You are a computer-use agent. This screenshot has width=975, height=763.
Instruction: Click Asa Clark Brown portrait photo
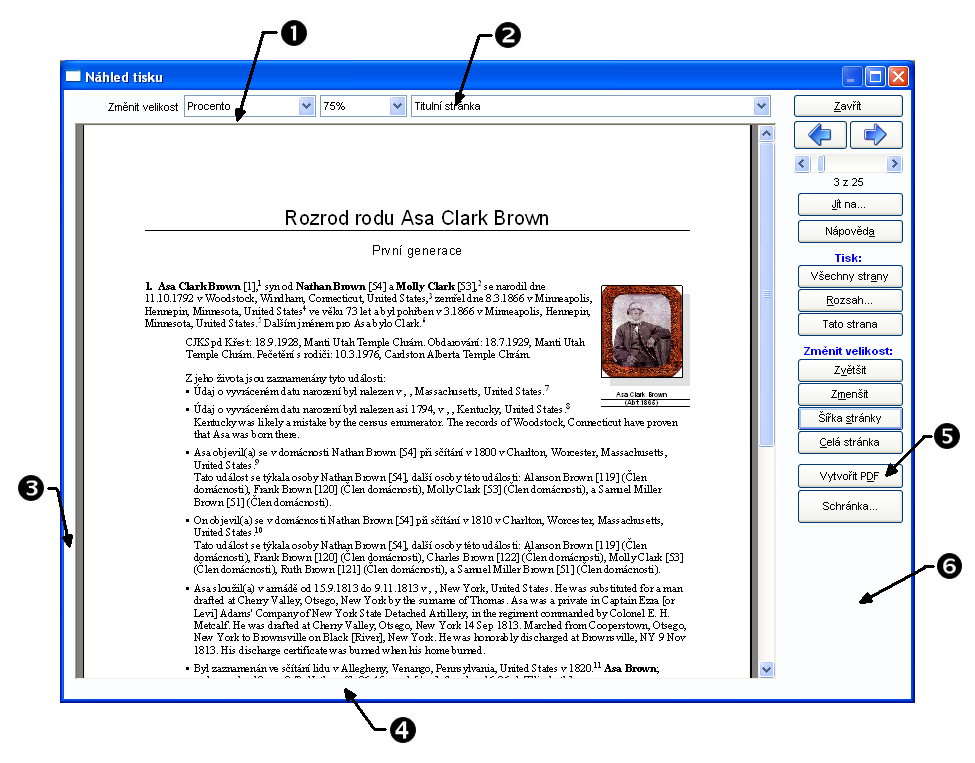[641, 332]
